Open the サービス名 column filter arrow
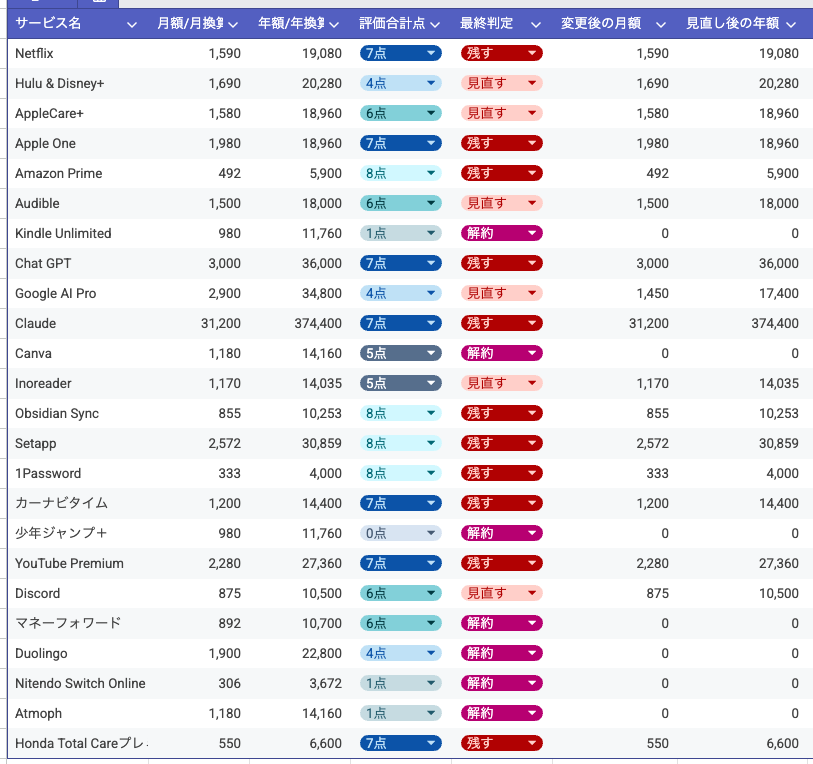This screenshot has width=813, height=764. pyautogui.click(x=132, y=24)
